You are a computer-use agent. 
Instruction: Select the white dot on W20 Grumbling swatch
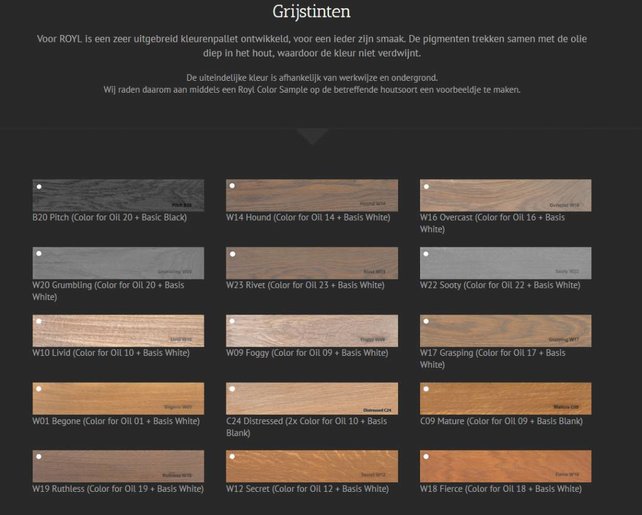[39, 255]
